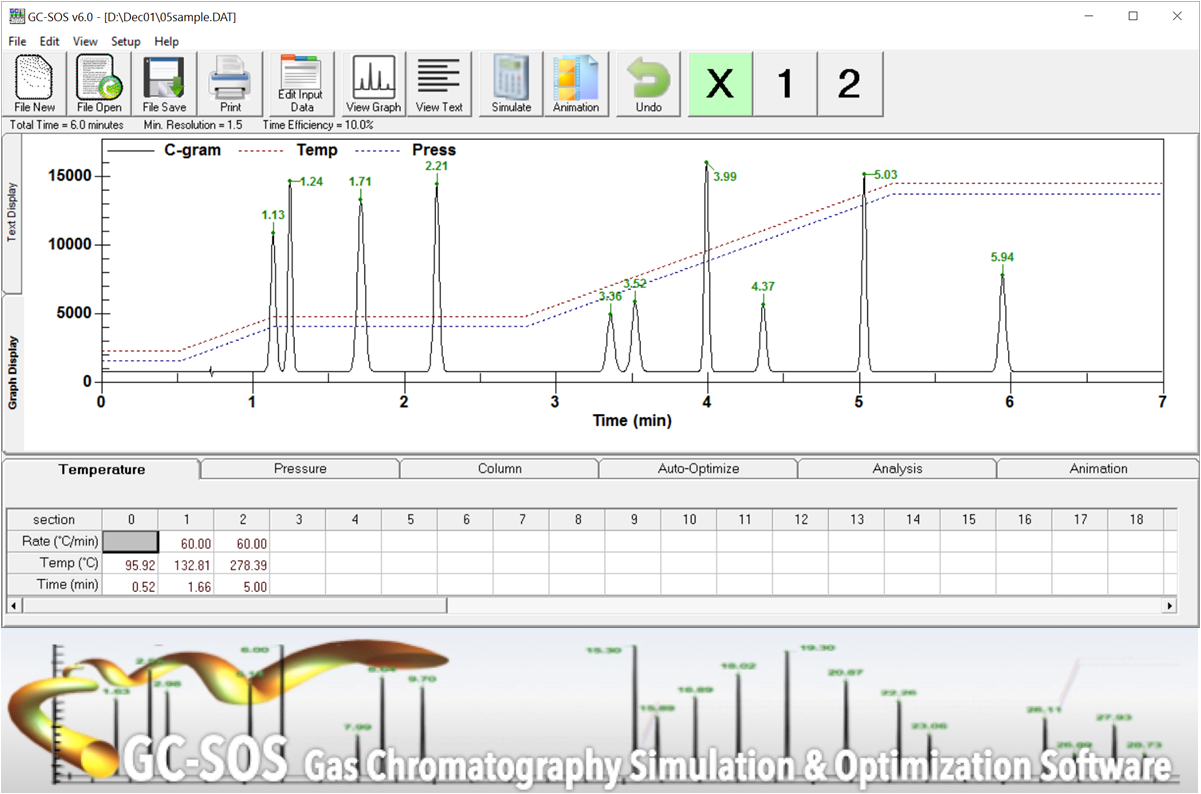Click the Time cell 0.52

click(130, 584)
